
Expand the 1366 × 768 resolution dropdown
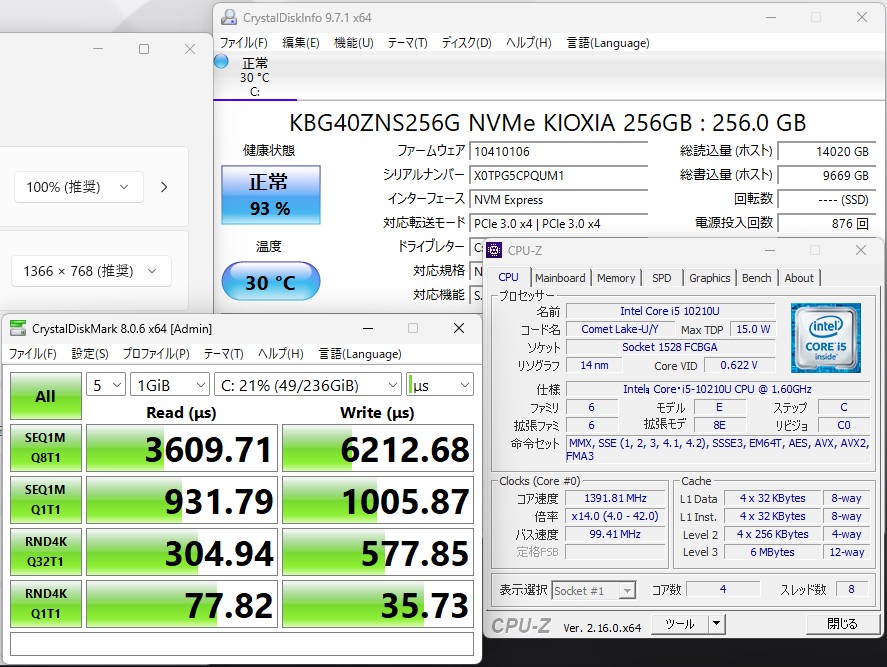(x=91, y=271)
